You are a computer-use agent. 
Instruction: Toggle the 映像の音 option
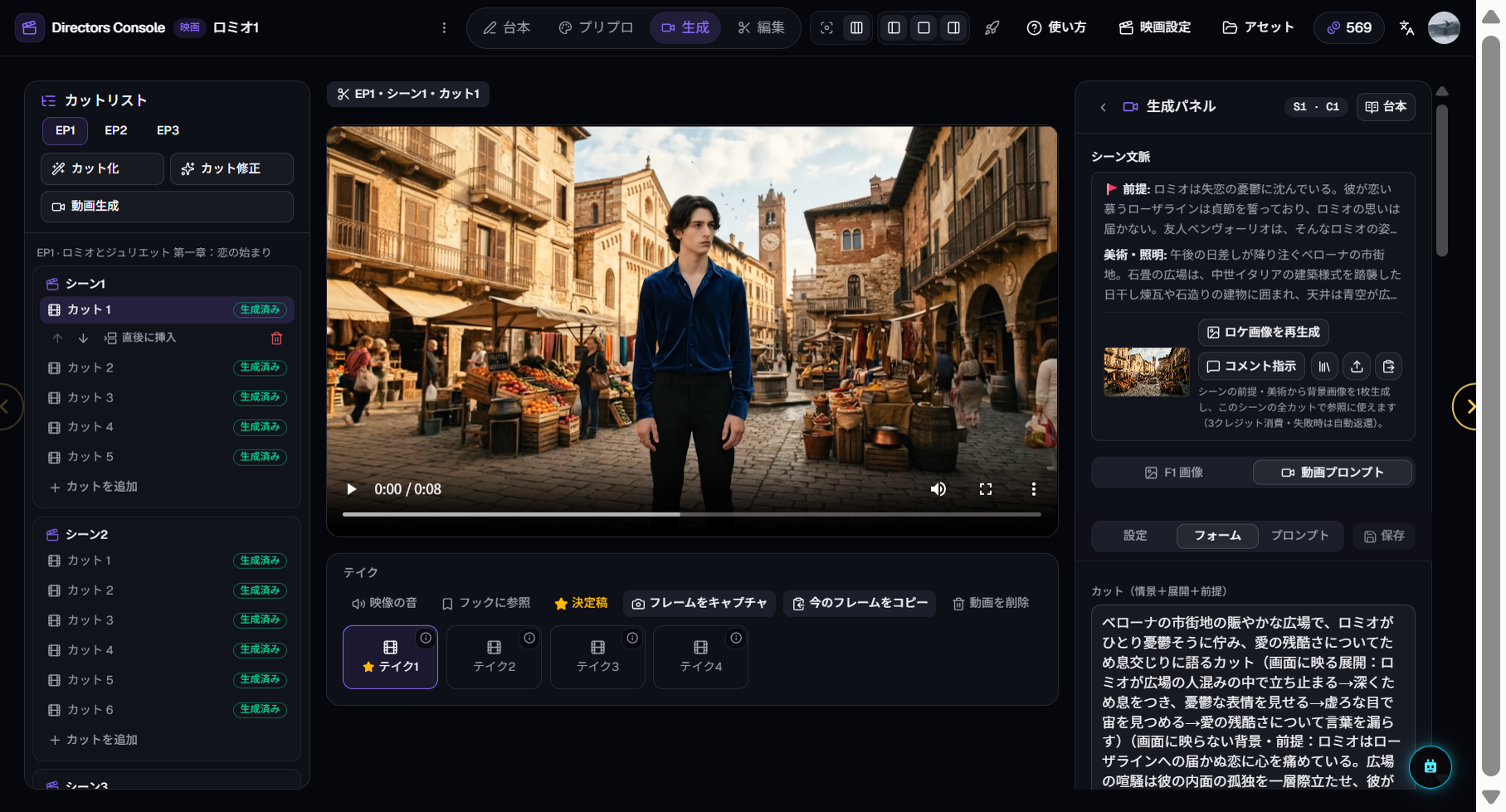tap(384, 603)
